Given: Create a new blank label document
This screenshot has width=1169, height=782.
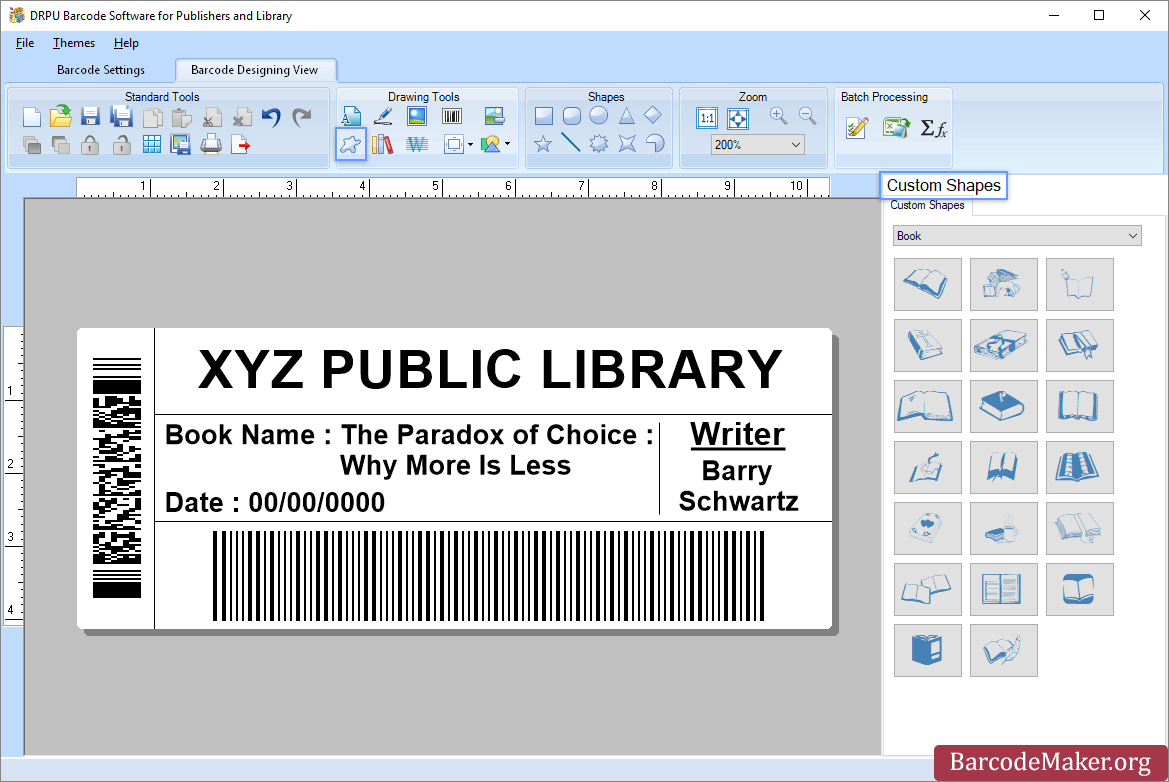Looking at the screenshot, I should point(31,117).
